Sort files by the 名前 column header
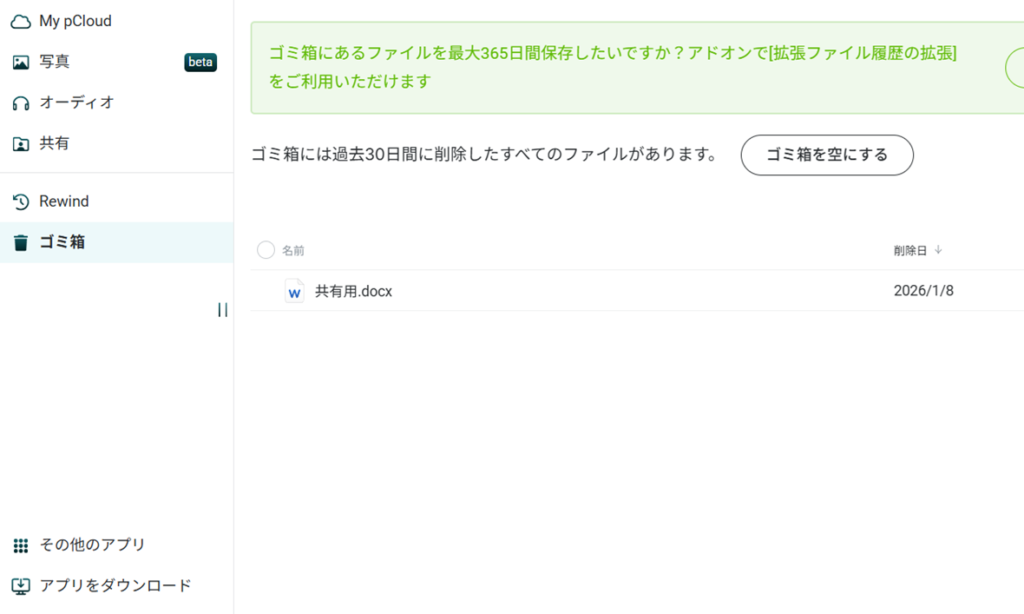 [293, 251]
